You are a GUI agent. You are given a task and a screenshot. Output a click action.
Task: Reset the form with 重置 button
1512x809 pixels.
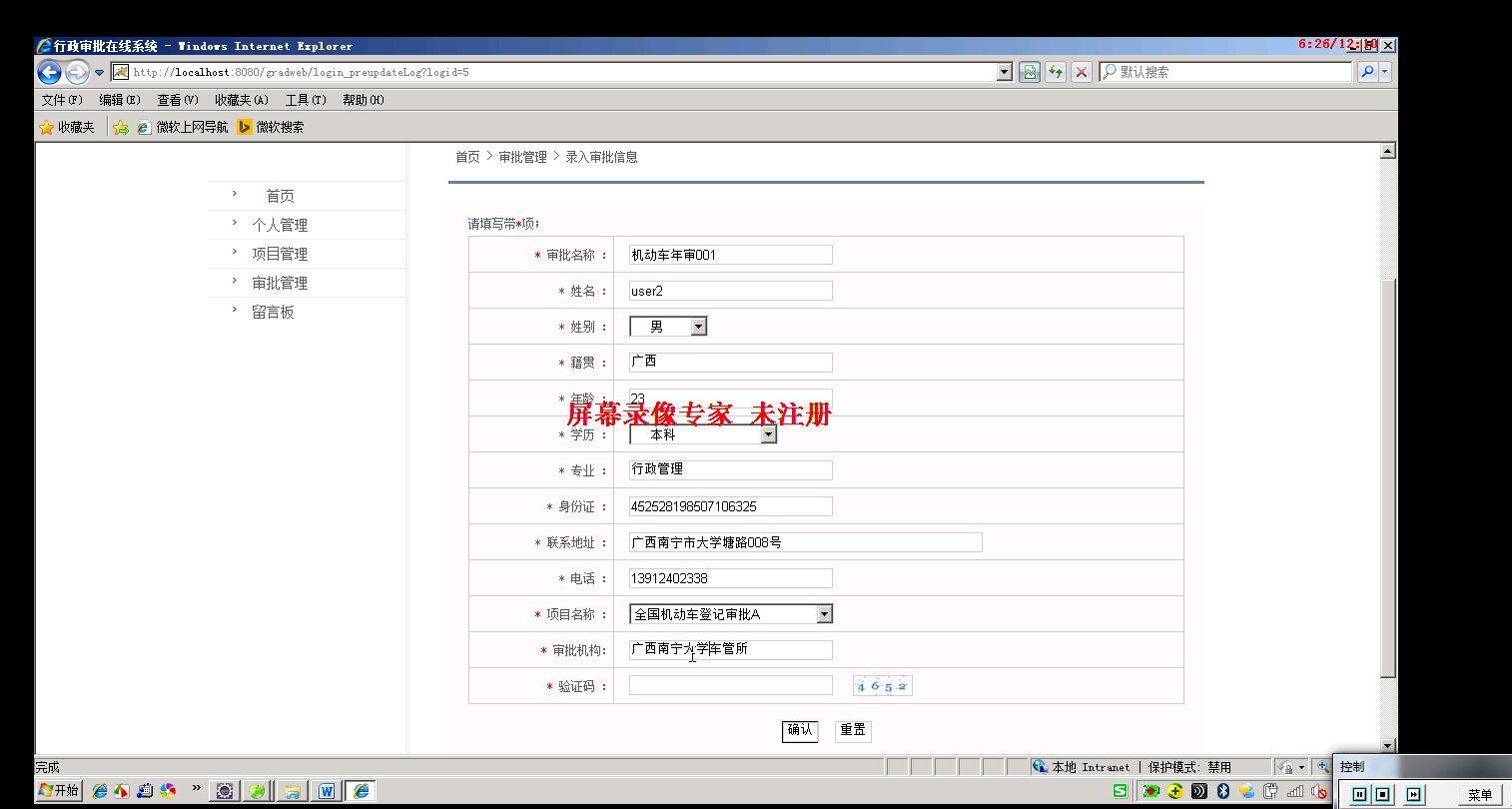tap(853, 731)
